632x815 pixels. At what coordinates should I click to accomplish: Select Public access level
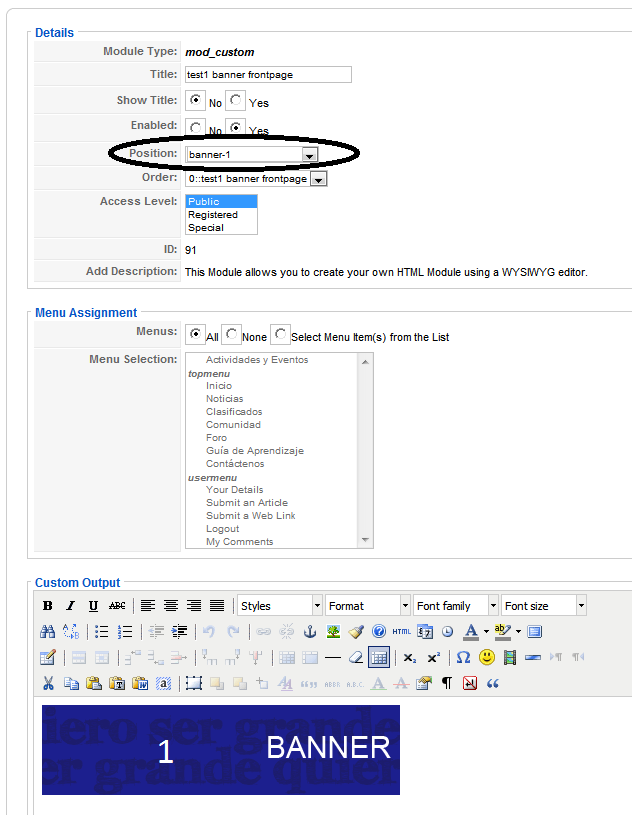click(221, 202)
